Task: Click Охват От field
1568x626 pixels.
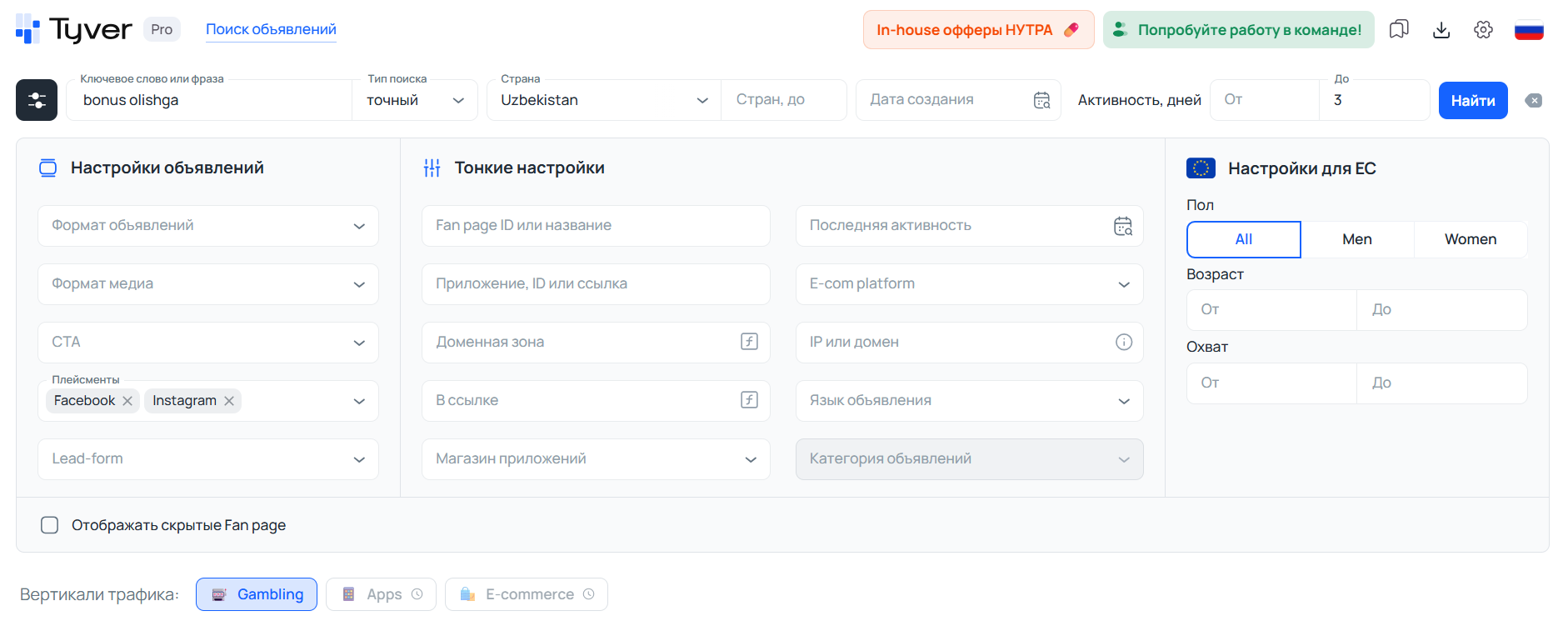Action: [x=1271, y=383]
